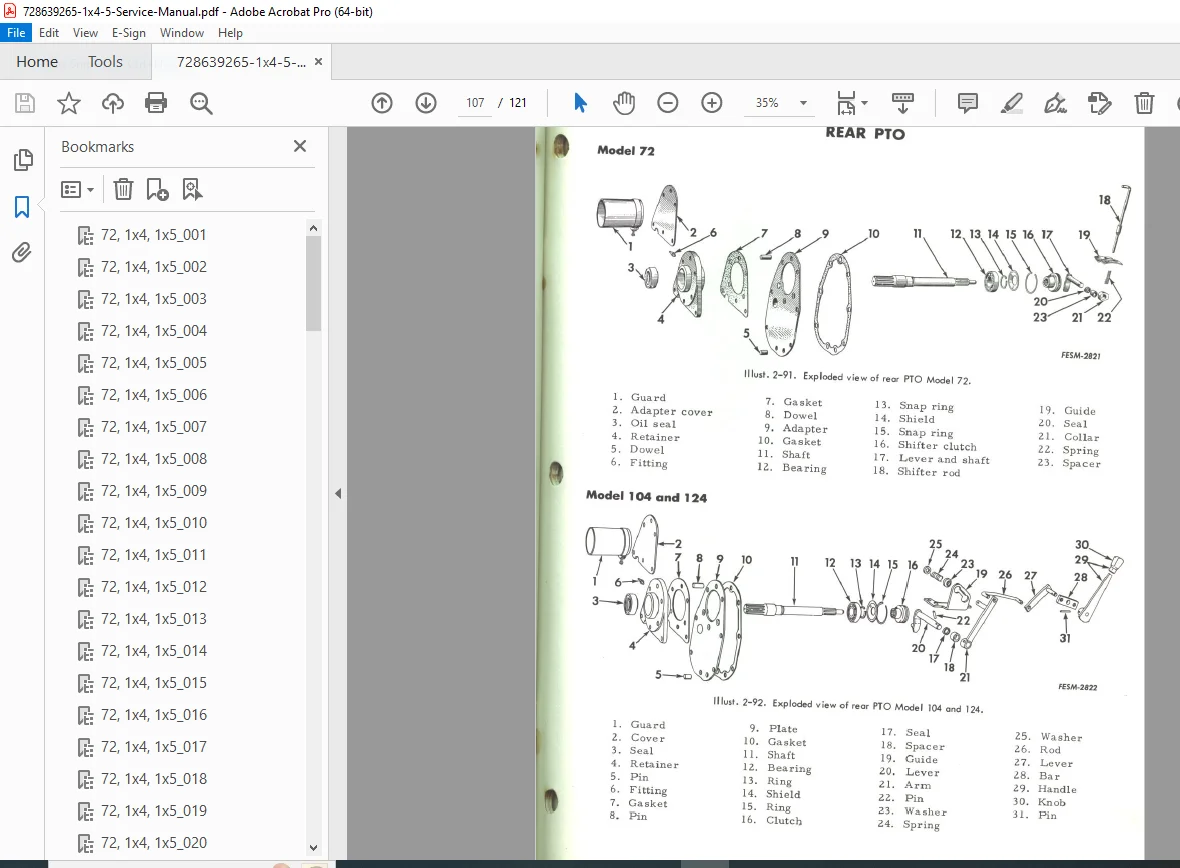The image size is (1180, 868).
Task: Select the 728639265-1x4-5 document tab
Action: (241, 62)
